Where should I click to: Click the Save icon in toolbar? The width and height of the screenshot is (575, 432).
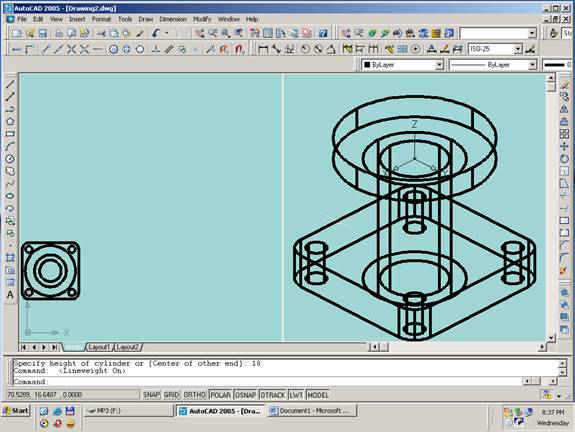43,33
